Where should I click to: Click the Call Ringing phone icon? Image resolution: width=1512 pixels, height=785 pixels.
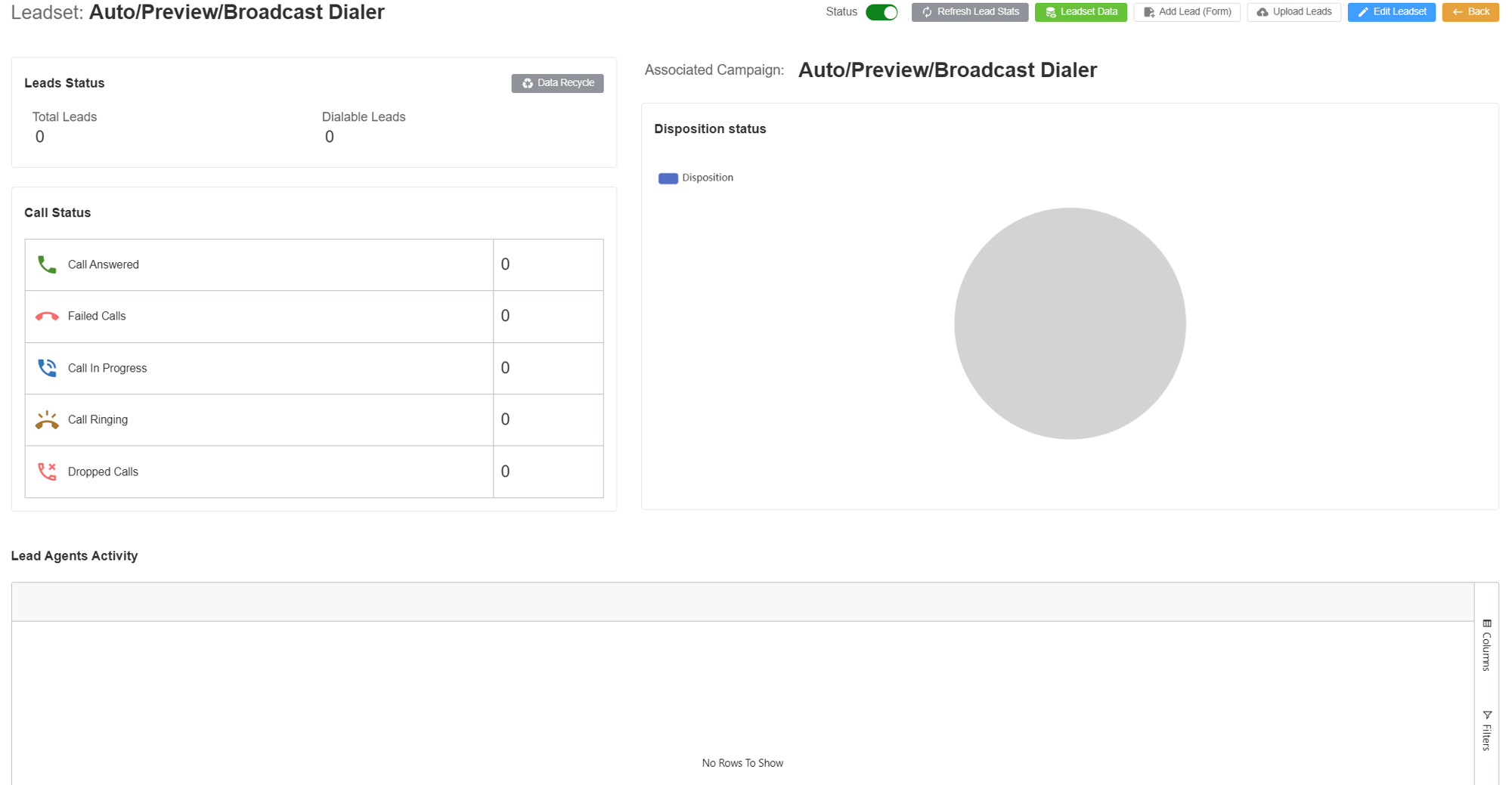(x=47, y=420)
